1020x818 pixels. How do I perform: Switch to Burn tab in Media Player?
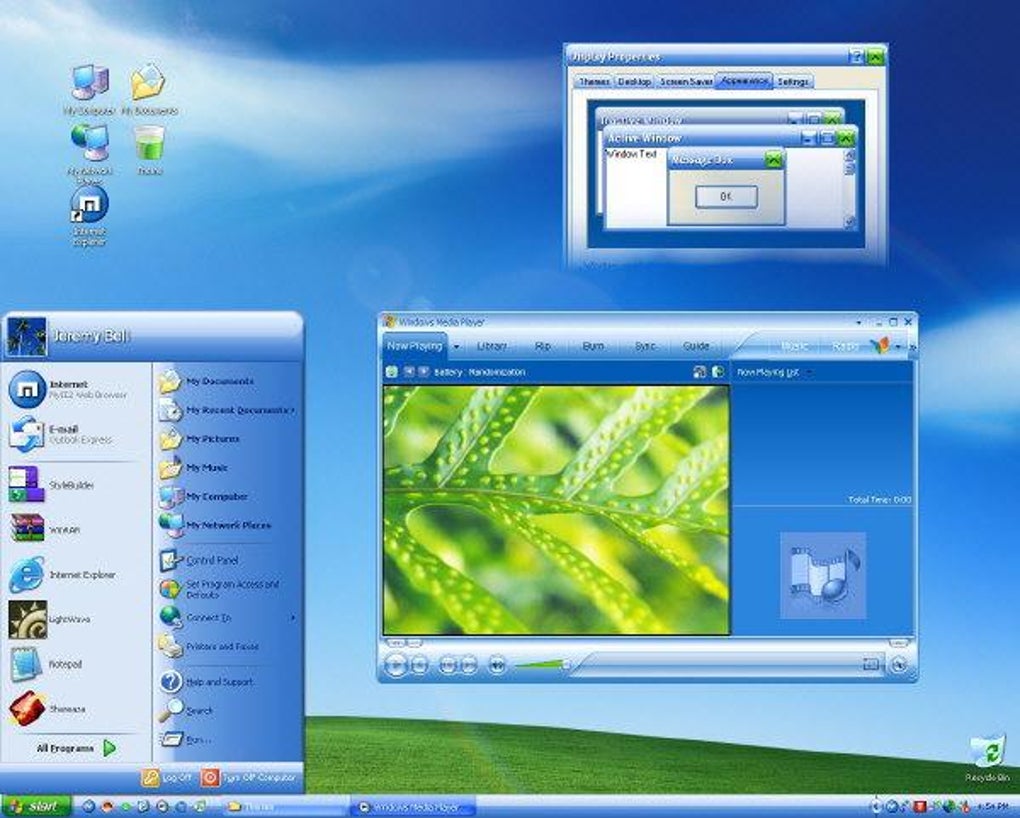point(593,346)
